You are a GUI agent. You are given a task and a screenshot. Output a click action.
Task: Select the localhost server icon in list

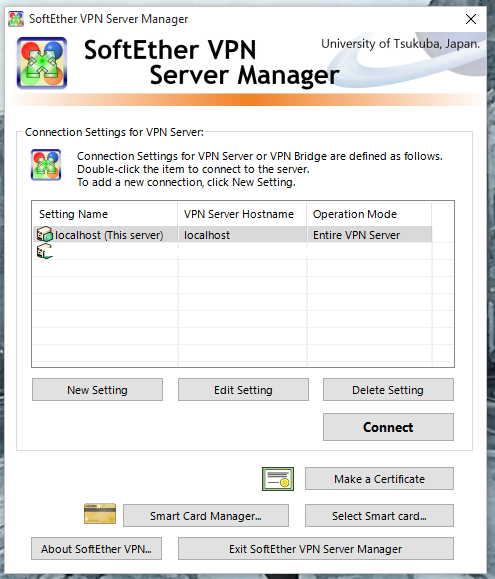coord(45,234)
